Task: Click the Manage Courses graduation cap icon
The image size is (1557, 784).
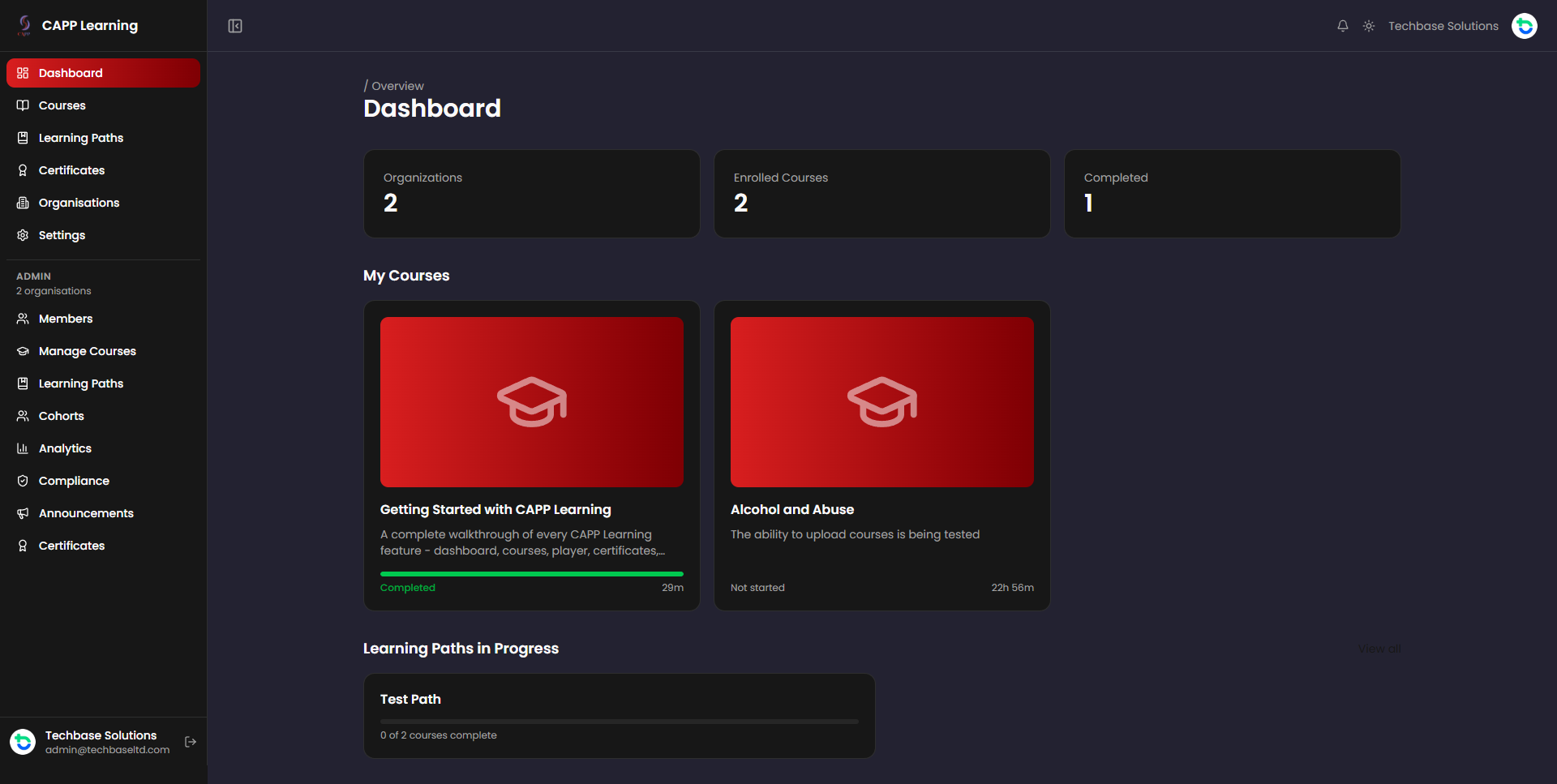Action: [x=23, y=351]
